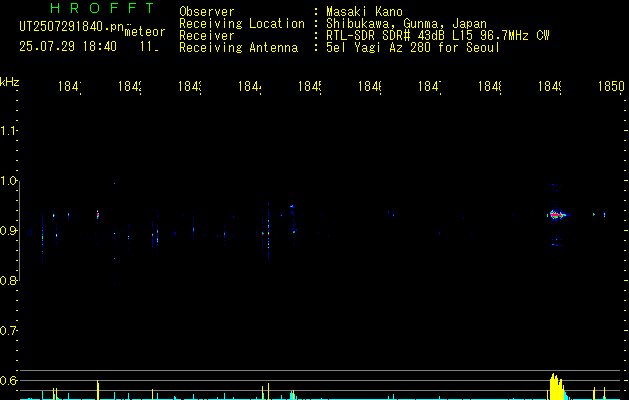Click the Receiver field label
Screen dimensions: 629x400
[x=207, y=36]
